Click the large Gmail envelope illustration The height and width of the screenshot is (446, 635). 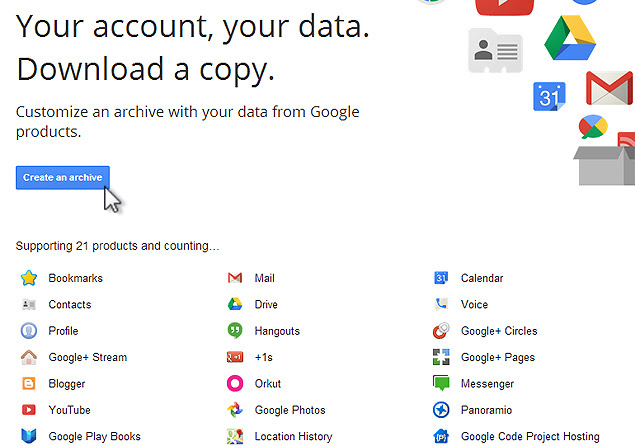coord(609,88)
